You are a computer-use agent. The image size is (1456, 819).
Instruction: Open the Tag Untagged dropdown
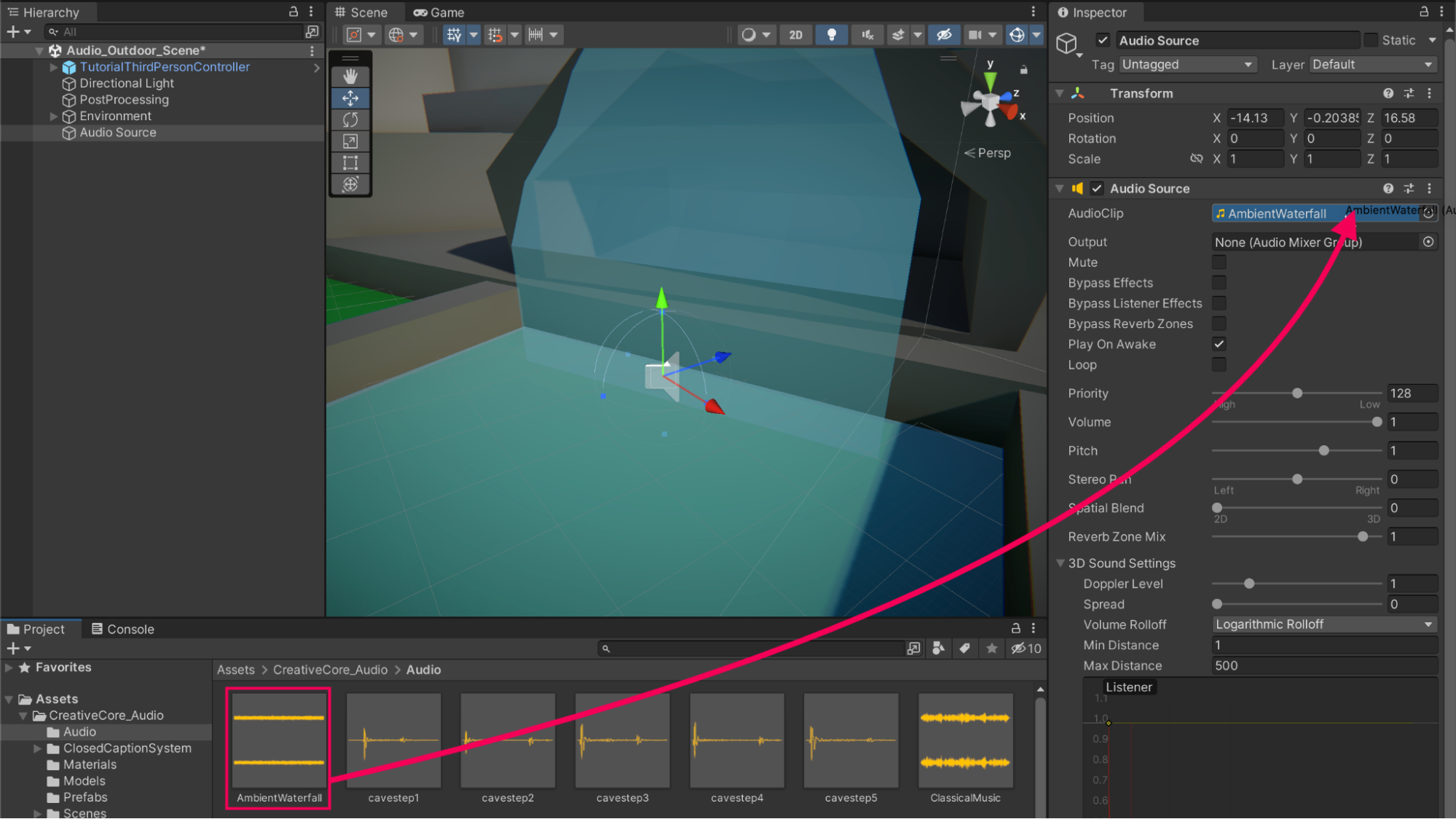tap(1187, 64)
